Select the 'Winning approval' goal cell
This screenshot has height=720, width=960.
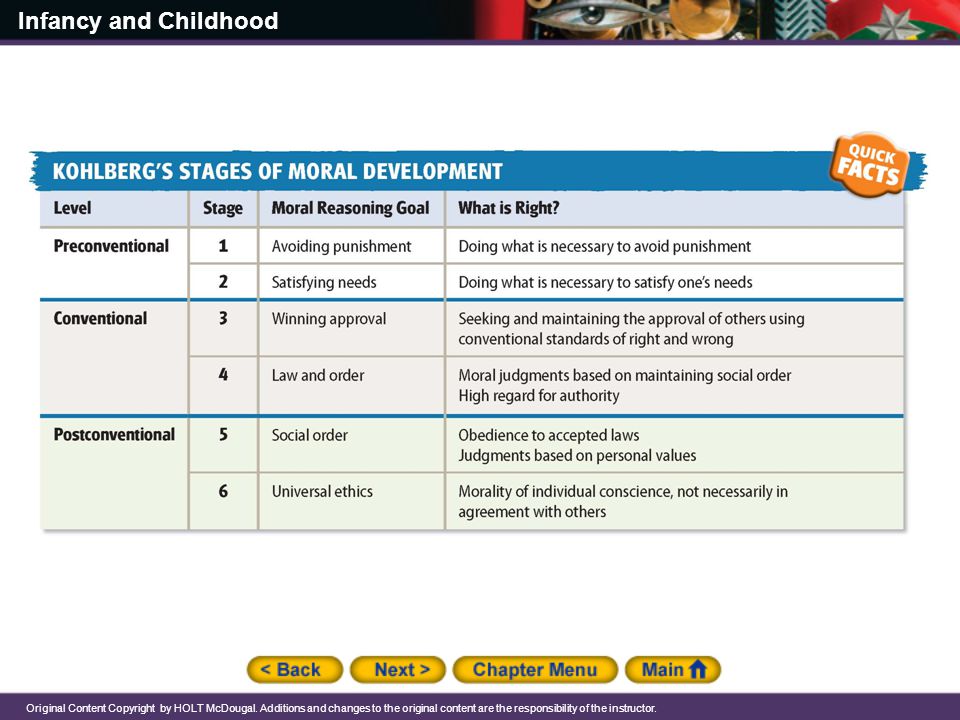351,329
